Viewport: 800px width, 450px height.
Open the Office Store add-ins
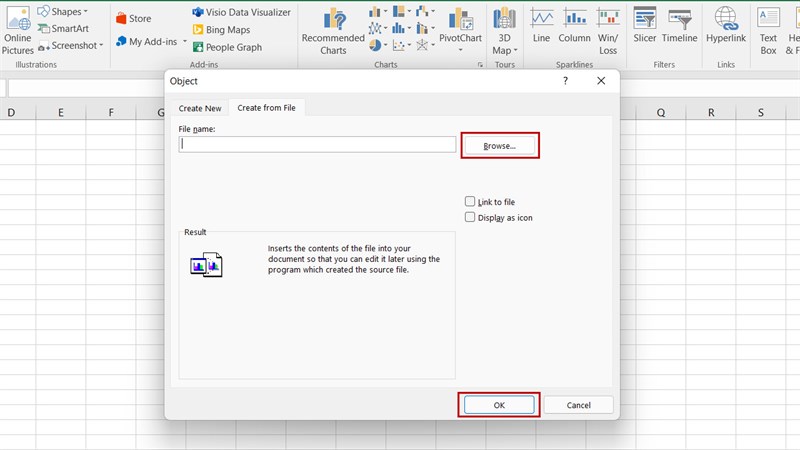coord(133,18)
